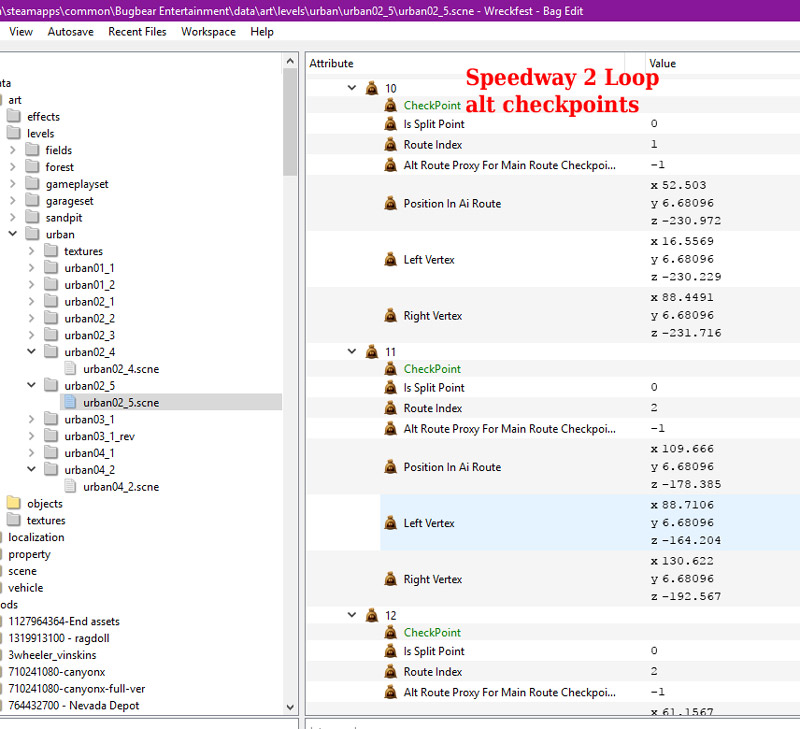Click the Is Split Point icon under node 12
800x729 pixels.
click(390, 651)
